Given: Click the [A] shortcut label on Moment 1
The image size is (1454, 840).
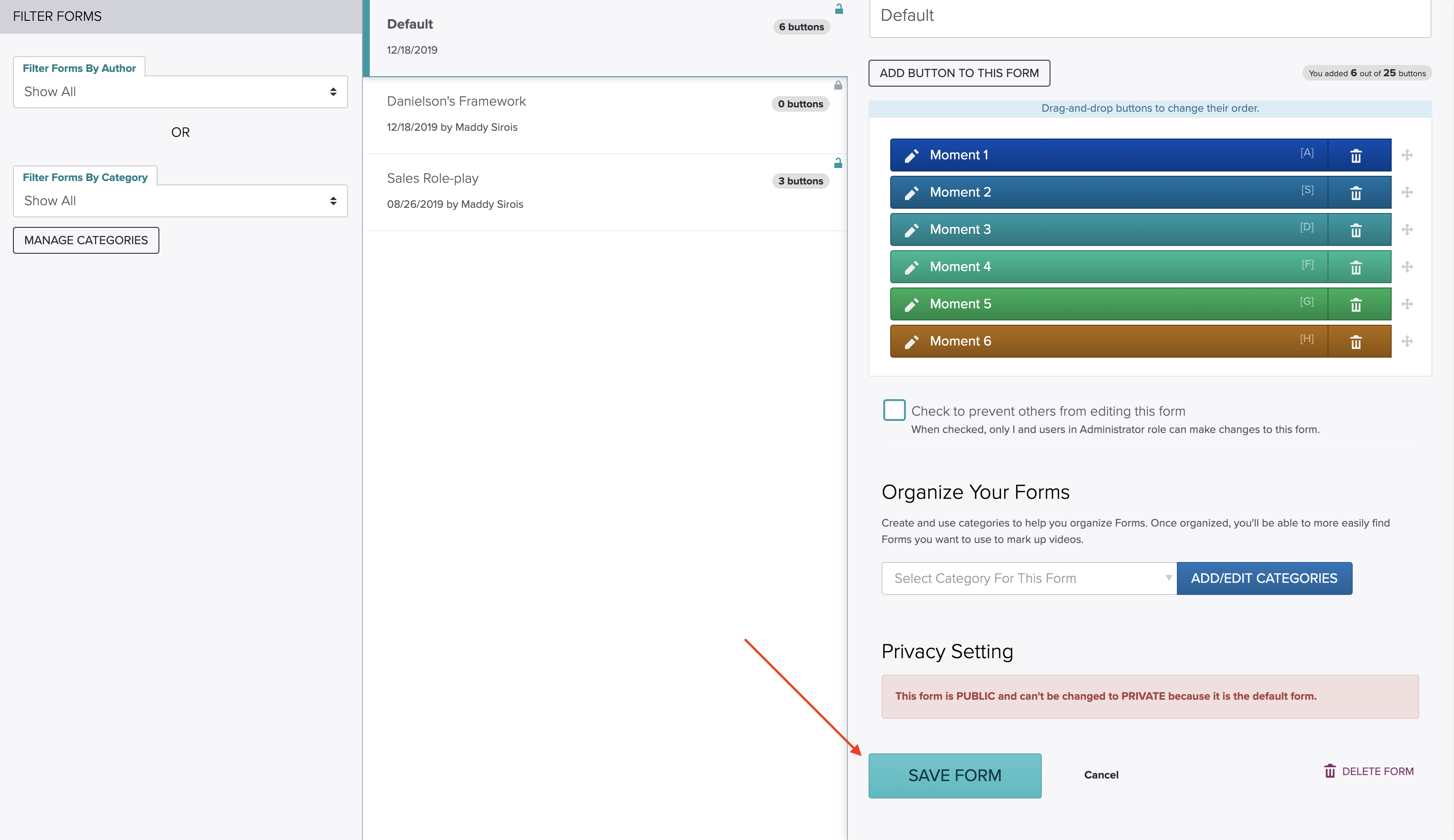Looking at the screenshot, I should click(x=1307, y=152).
